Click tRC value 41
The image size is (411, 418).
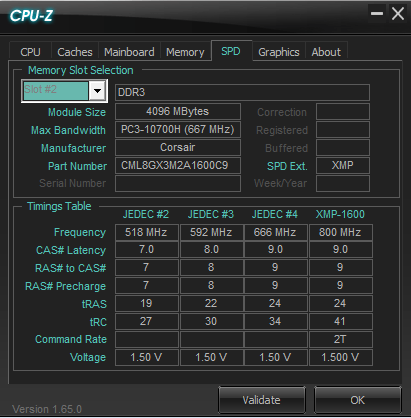[340, 321]
